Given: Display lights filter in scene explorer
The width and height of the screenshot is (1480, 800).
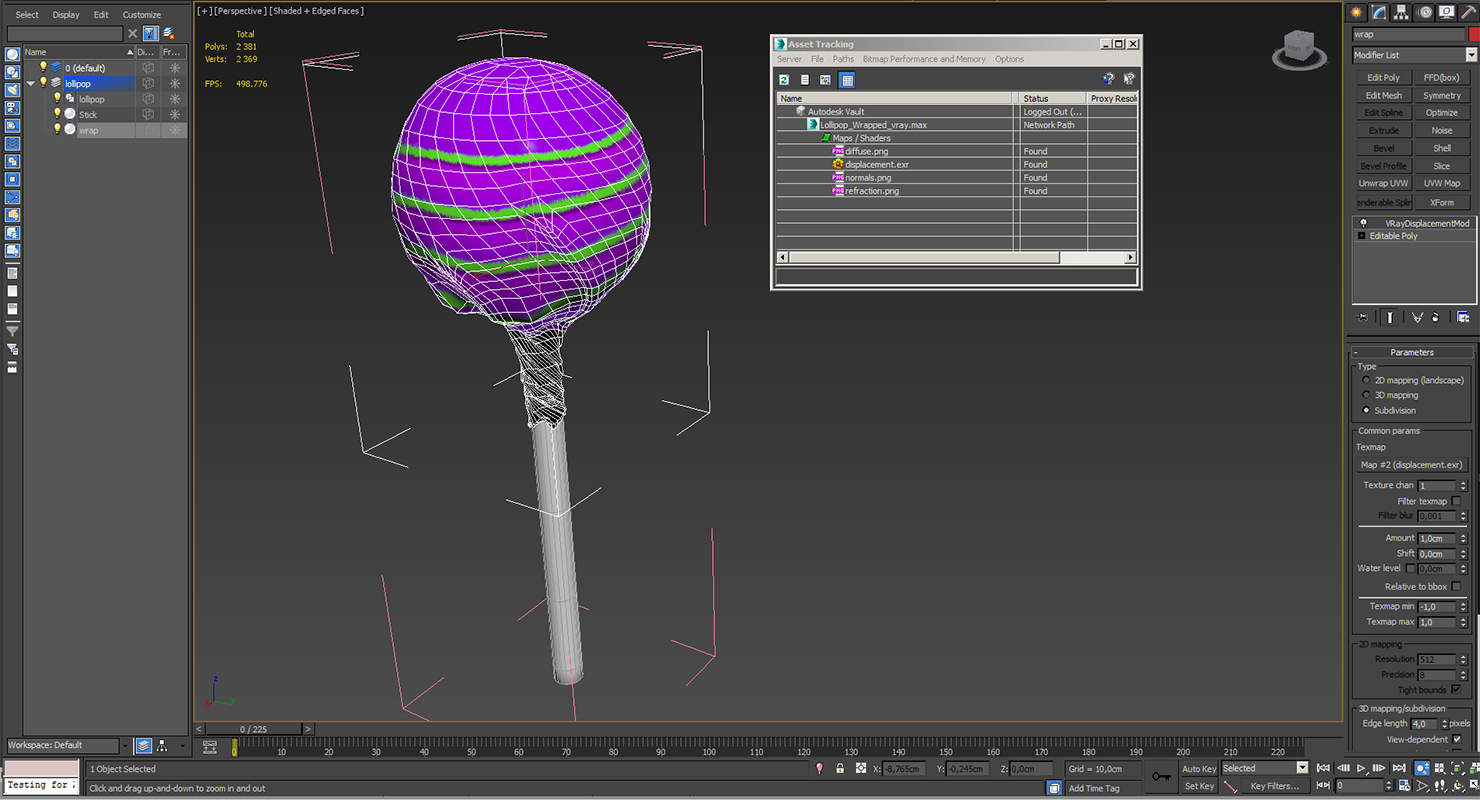Looking at the screenshot, I should 12,90.
